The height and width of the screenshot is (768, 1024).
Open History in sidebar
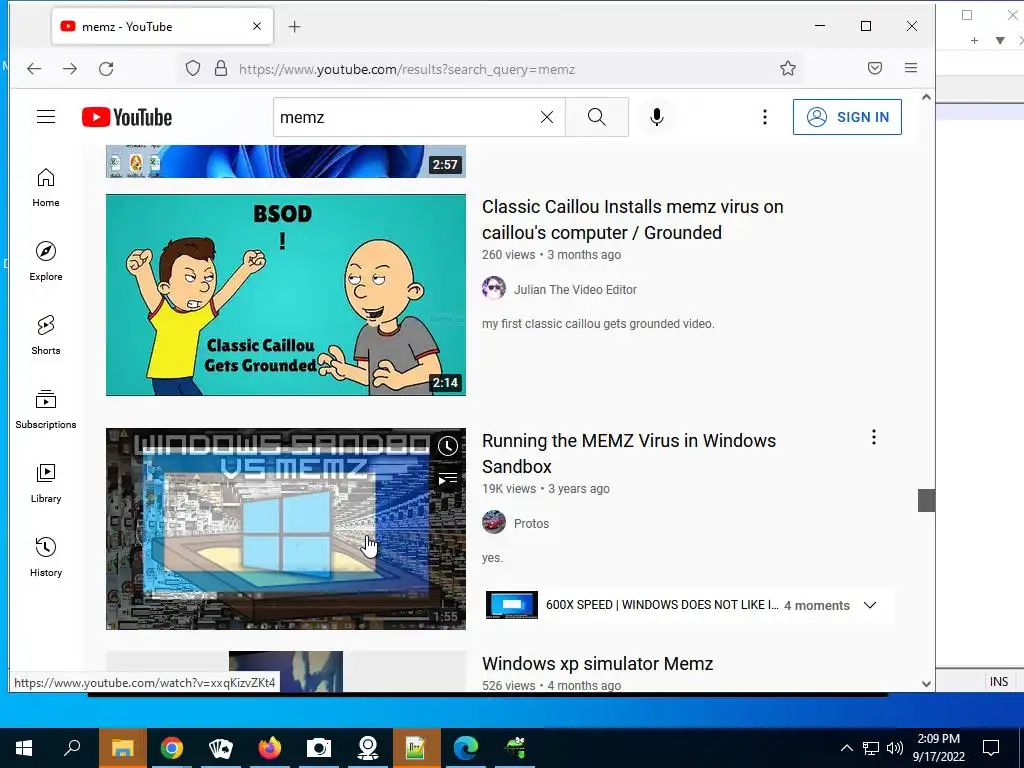click(46, 557)
